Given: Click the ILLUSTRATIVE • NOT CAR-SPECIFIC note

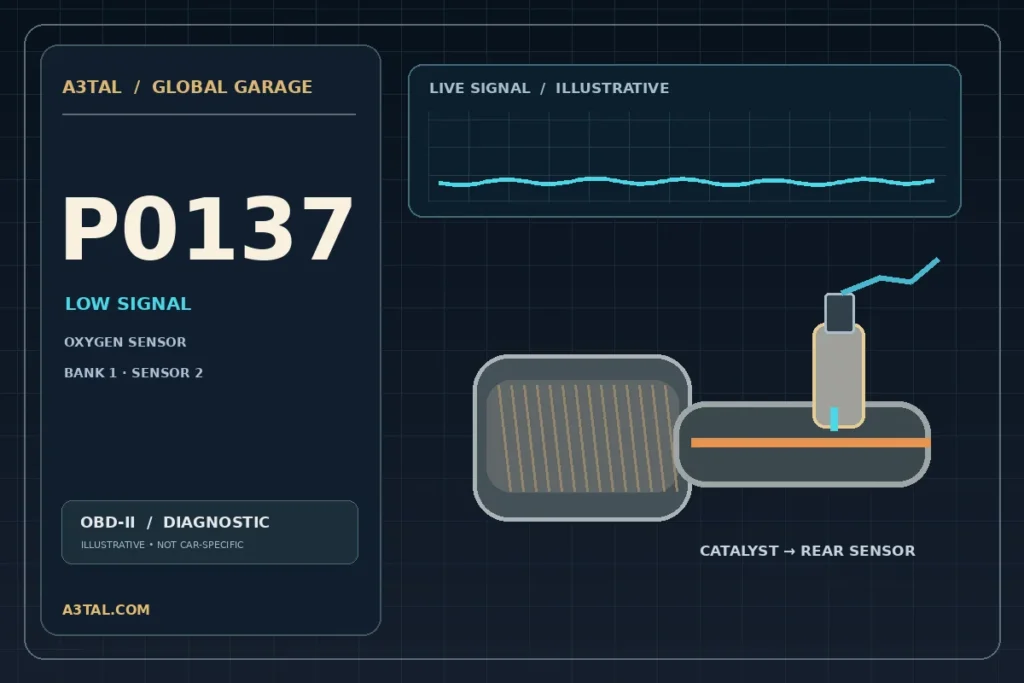Looking at the screenshot, I should pos(162,545).
